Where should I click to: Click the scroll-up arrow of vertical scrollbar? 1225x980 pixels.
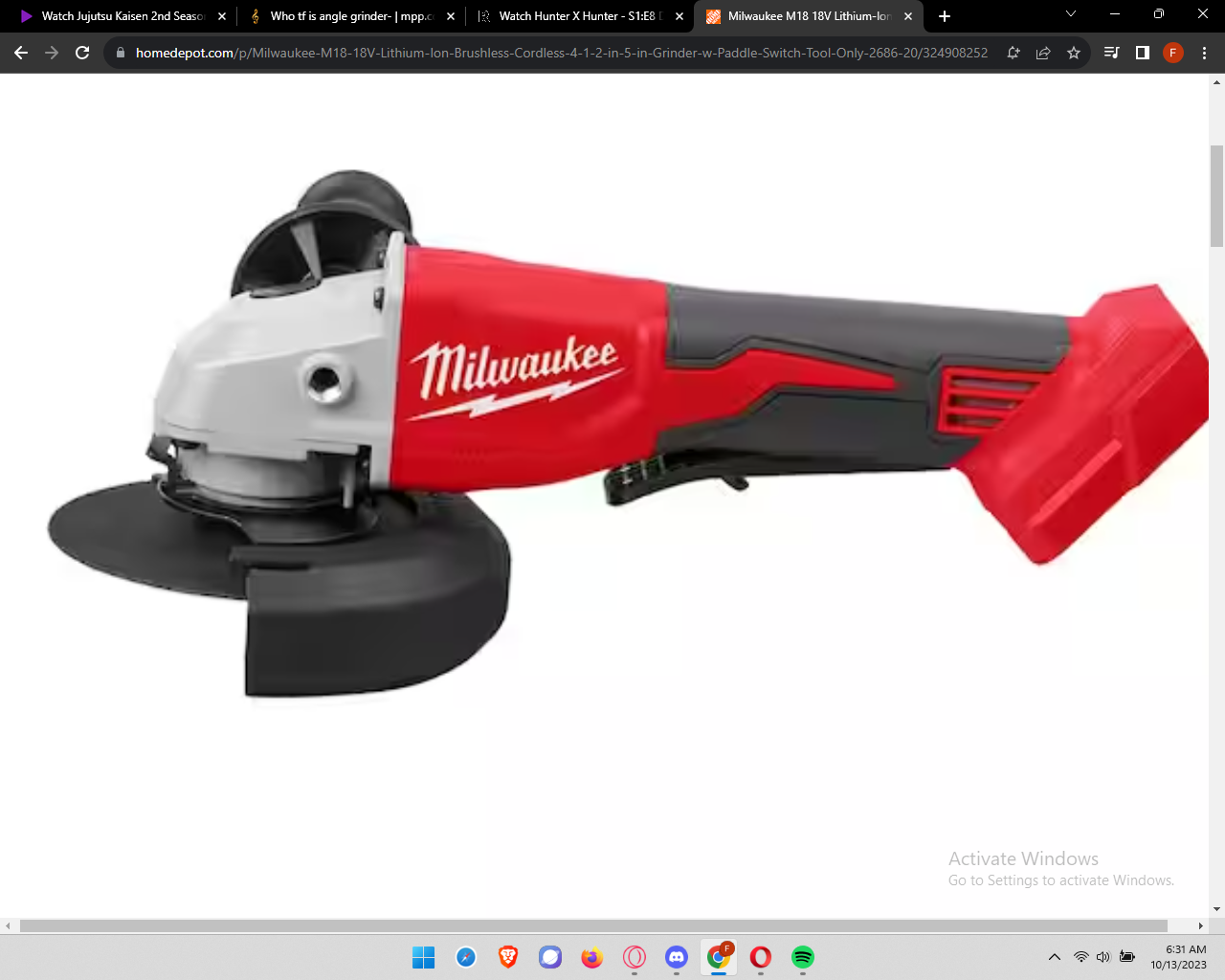click(x=1216, y=82)
